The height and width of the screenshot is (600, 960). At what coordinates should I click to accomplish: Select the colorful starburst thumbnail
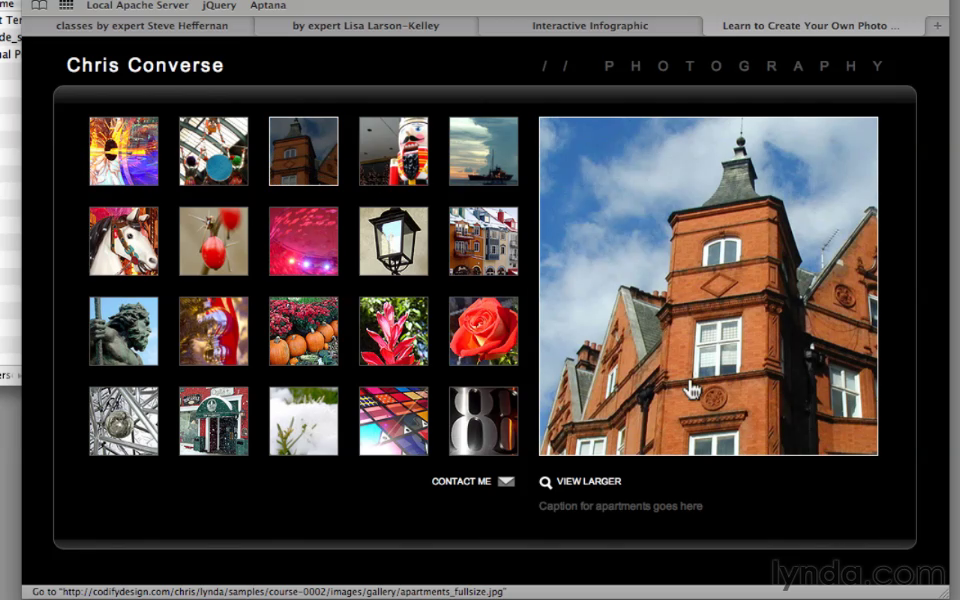(124, 151)
